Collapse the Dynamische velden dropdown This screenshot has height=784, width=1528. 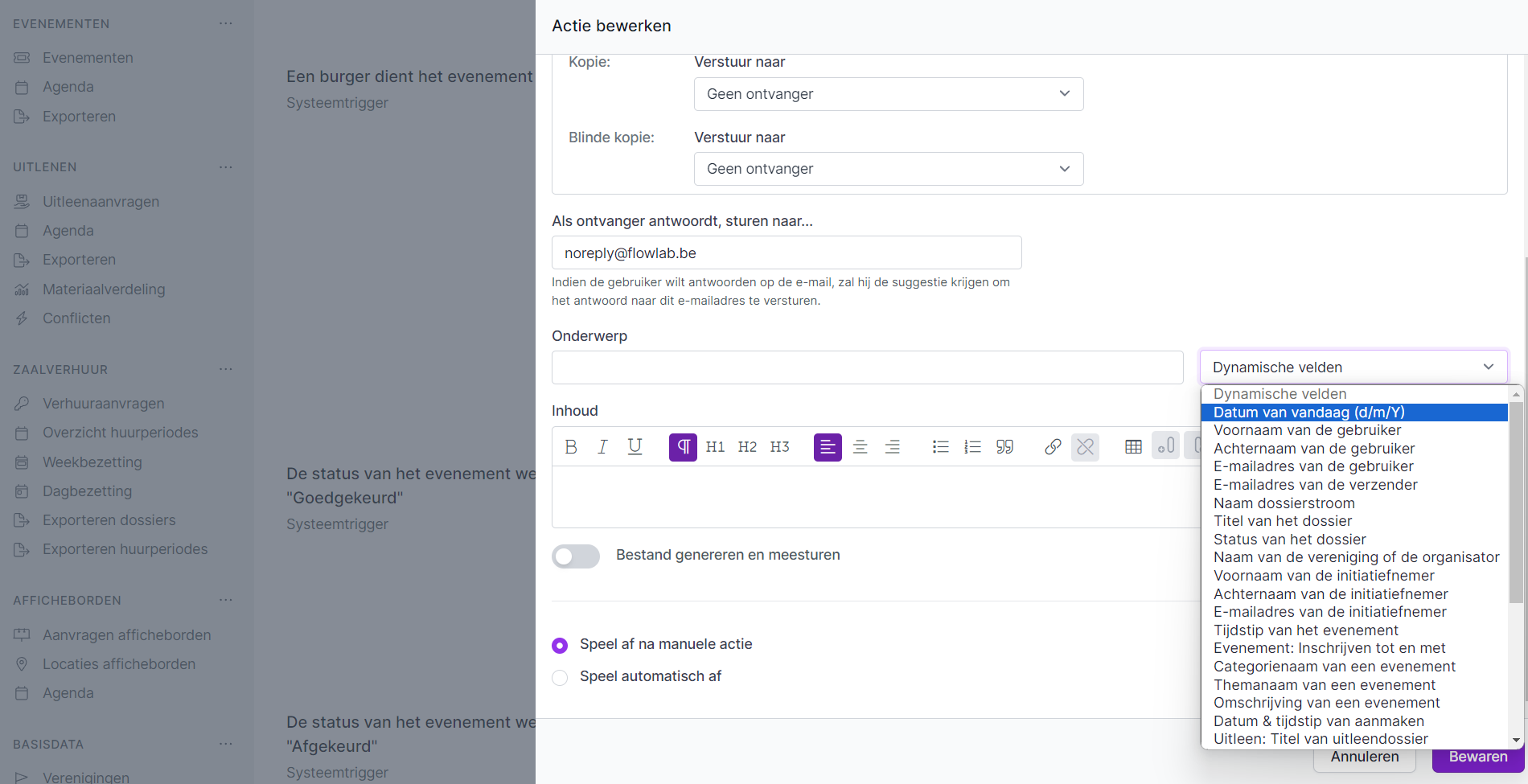coord(1353,367)
